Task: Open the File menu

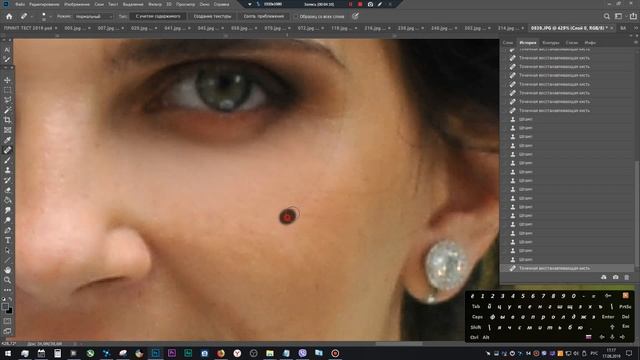Action: (x=20, y=4)
